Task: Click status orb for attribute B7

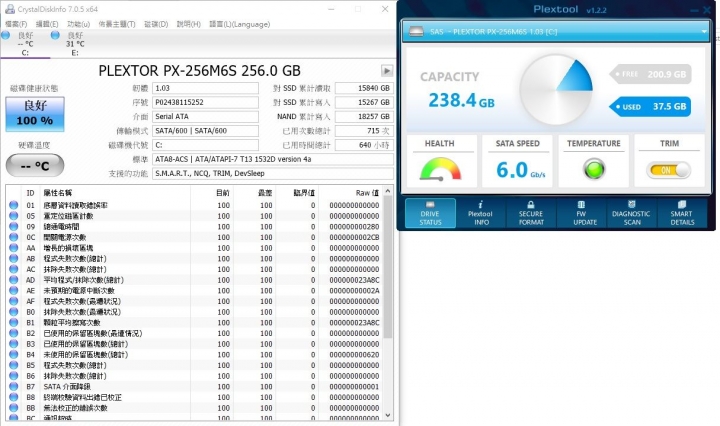Action: tap(14, 387)
